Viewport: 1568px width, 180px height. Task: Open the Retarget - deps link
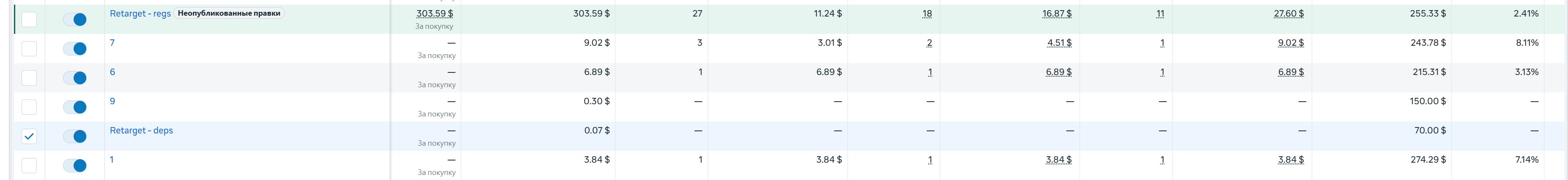(141, 130)
